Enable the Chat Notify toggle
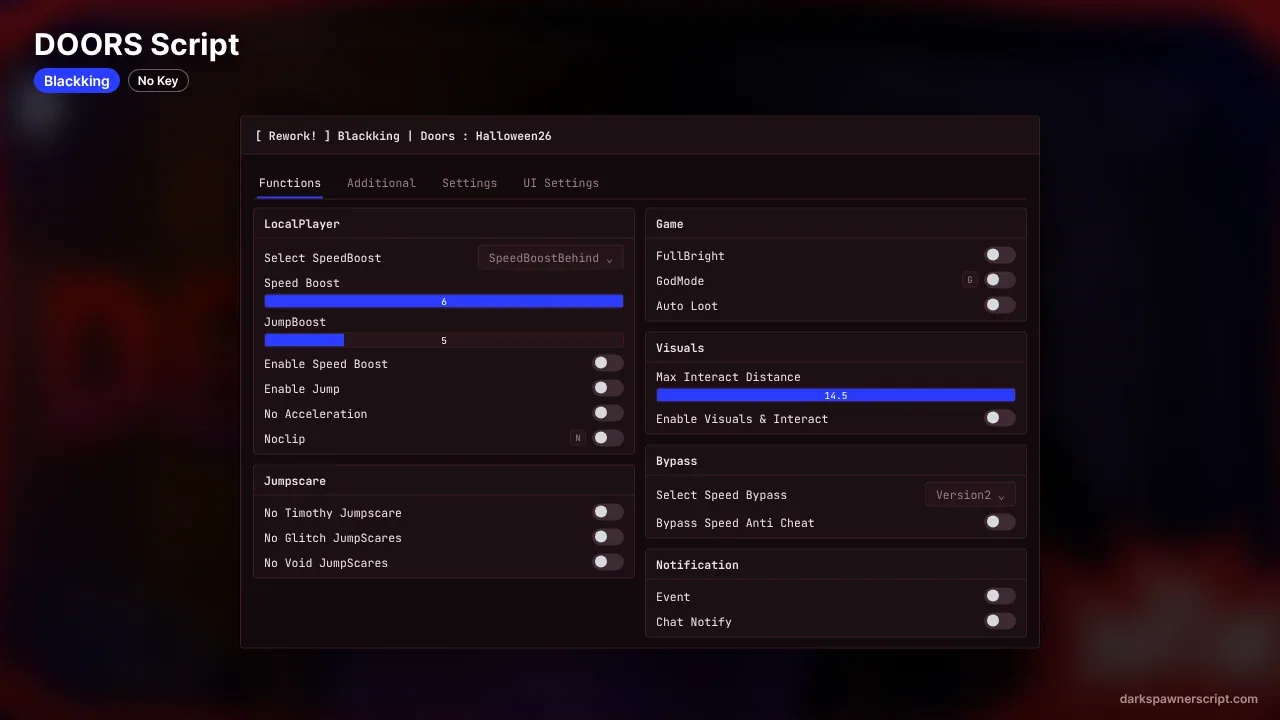This screenshot has width=1280, height=720. click(x=1000, y=621)
